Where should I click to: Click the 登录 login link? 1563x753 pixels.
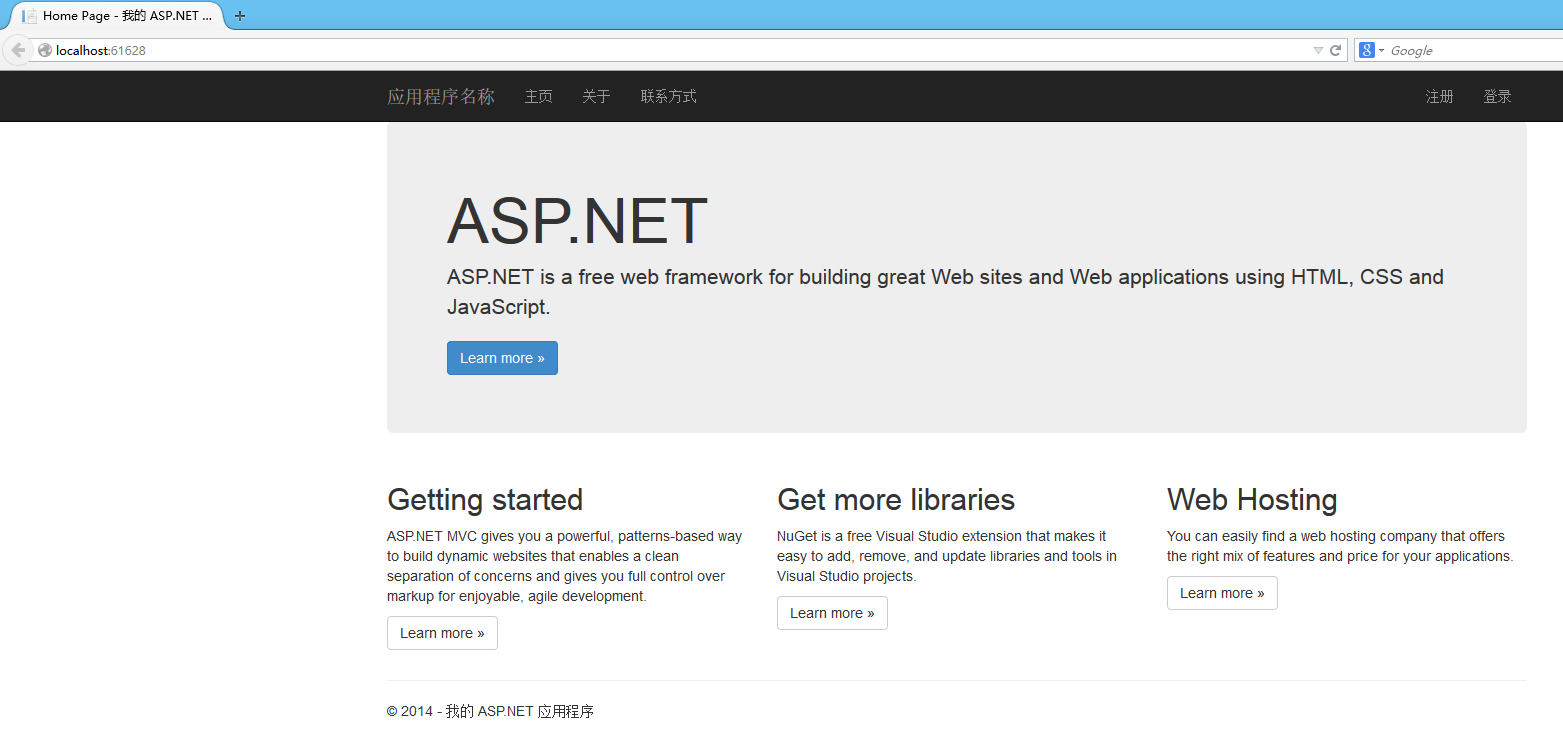pyautogui.click(x=1498, y=97)
